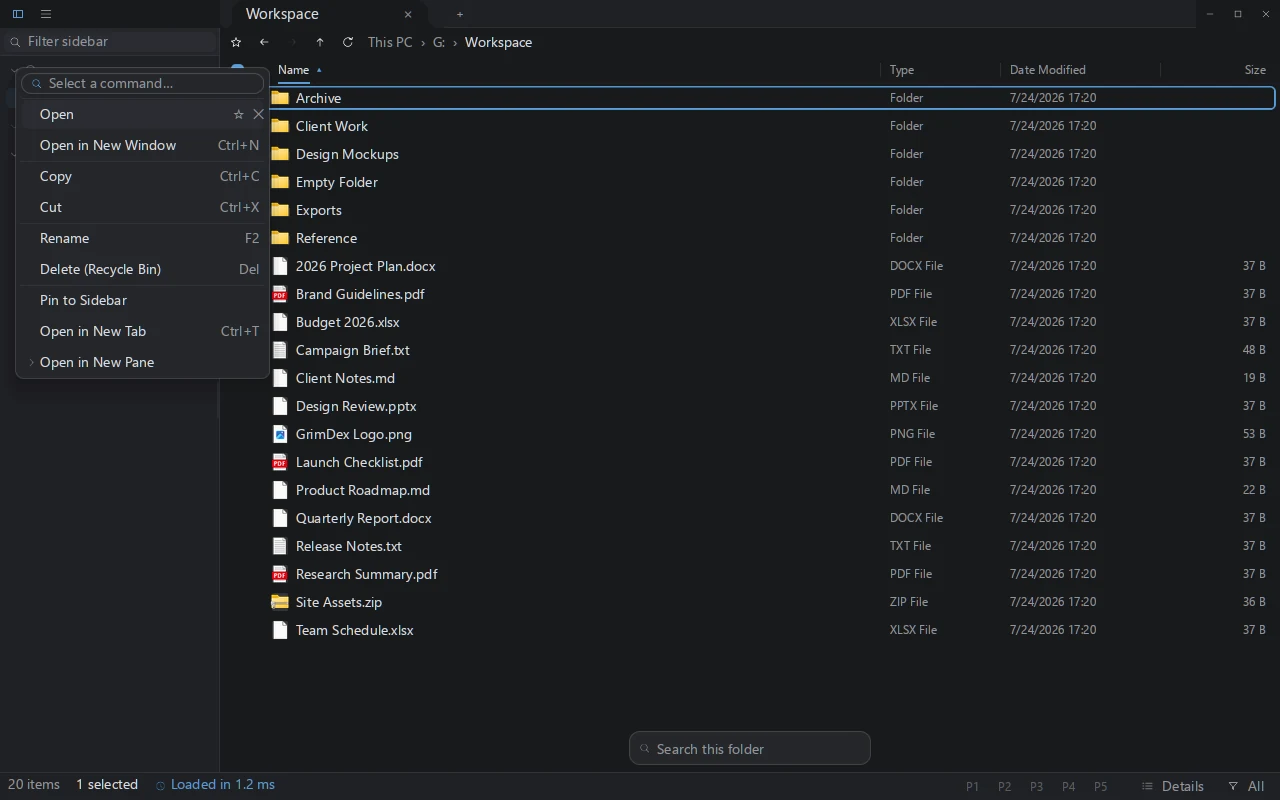Viewport: 1280px width, 800px height.
Task: Add a new tab with the plus icon
Action: (x=460, y=14)
